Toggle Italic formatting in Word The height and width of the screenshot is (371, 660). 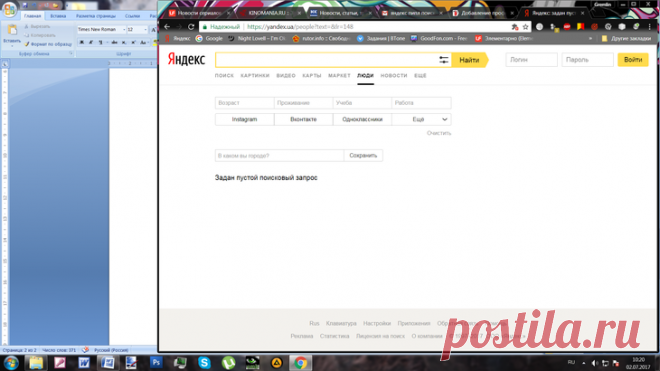coord(90,42)
